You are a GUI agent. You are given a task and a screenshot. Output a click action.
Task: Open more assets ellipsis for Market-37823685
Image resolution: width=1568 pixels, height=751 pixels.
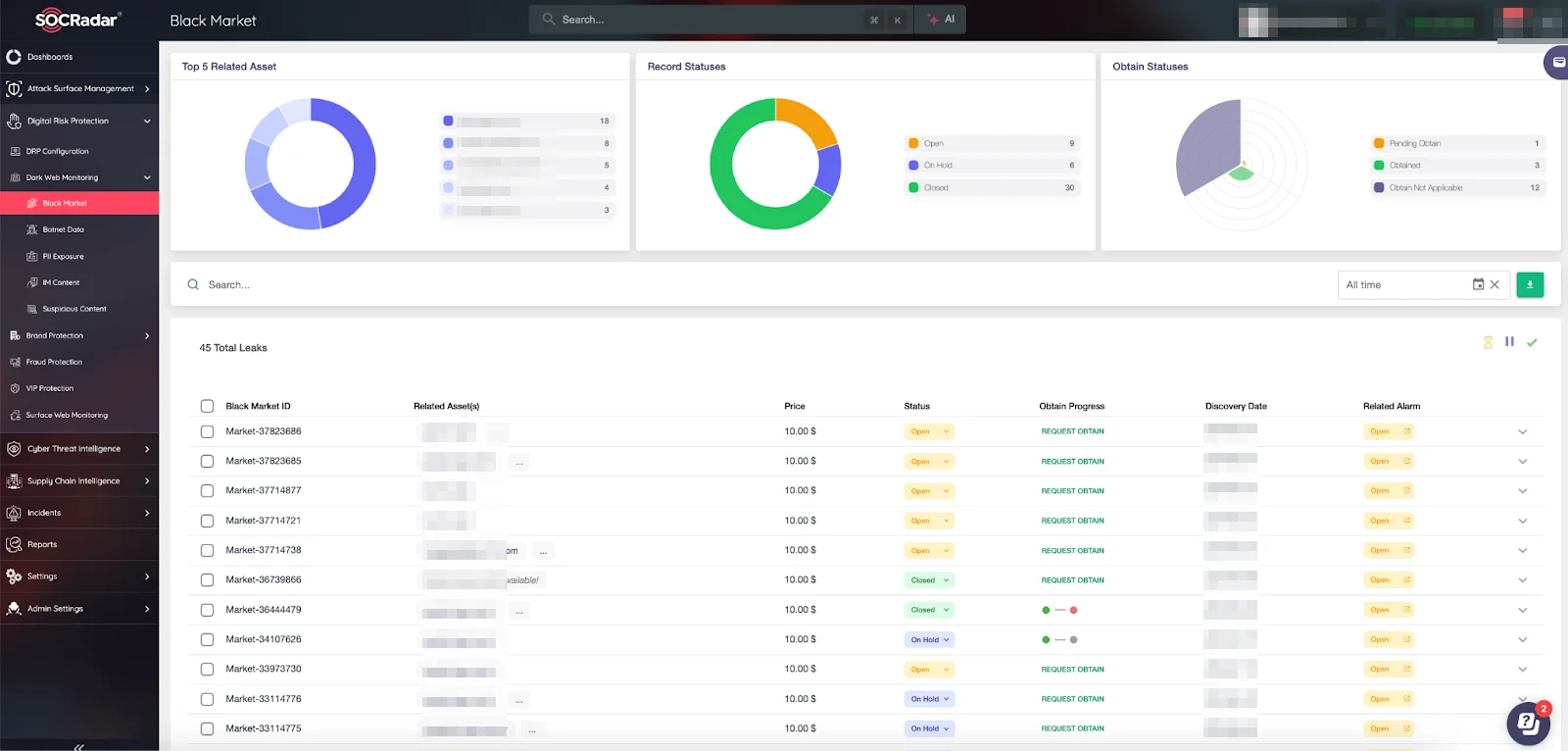coord(518,462)
